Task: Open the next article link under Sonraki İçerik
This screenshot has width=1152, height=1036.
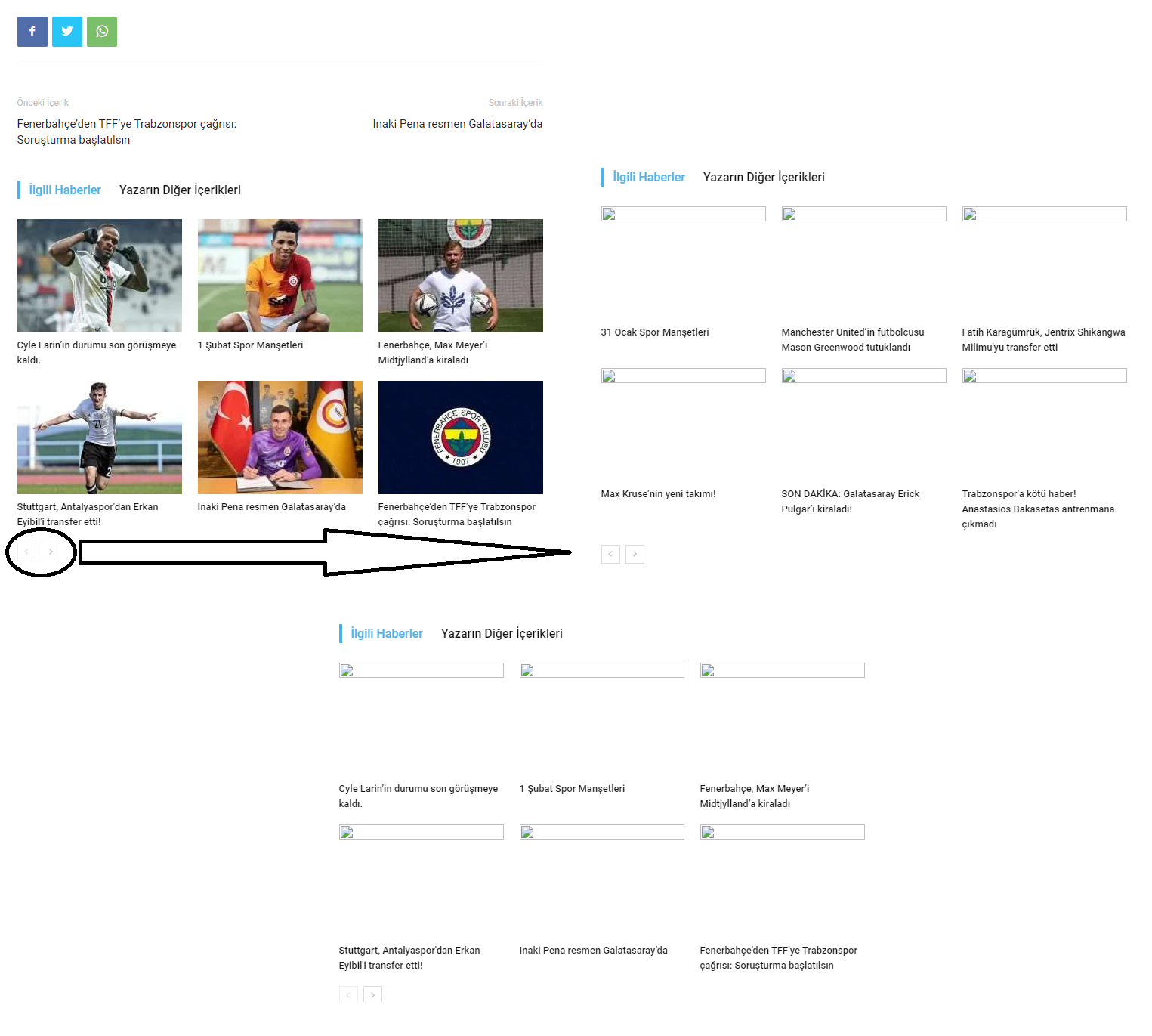Action: 458,124
